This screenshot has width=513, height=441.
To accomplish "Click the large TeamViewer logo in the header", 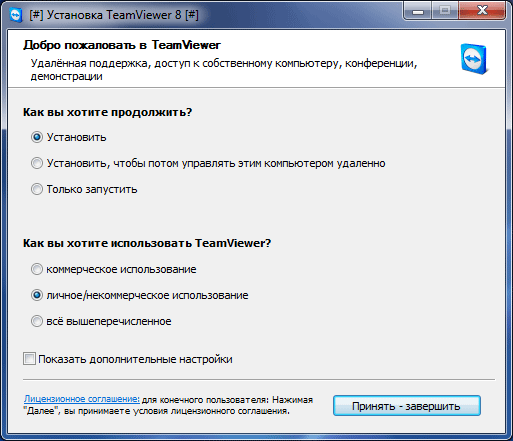I will 474,59.
